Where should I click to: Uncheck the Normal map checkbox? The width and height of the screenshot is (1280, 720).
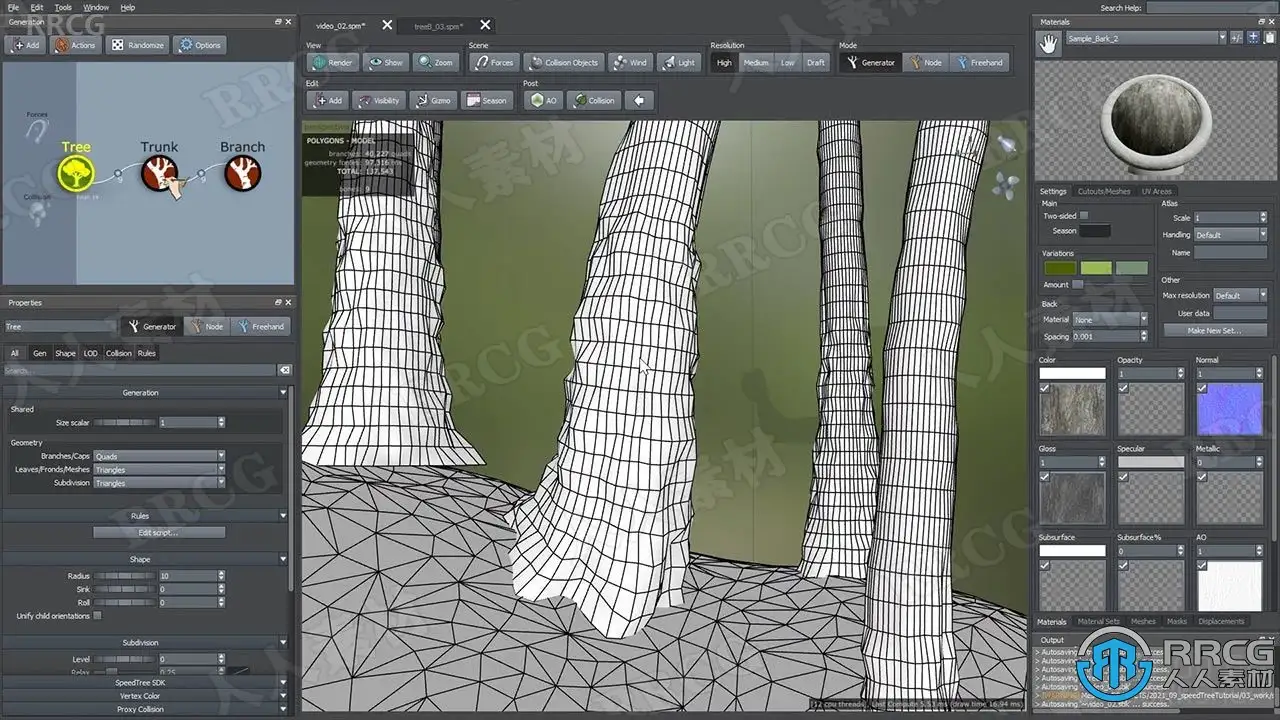pyautogui.click(x=1202, y=388)
